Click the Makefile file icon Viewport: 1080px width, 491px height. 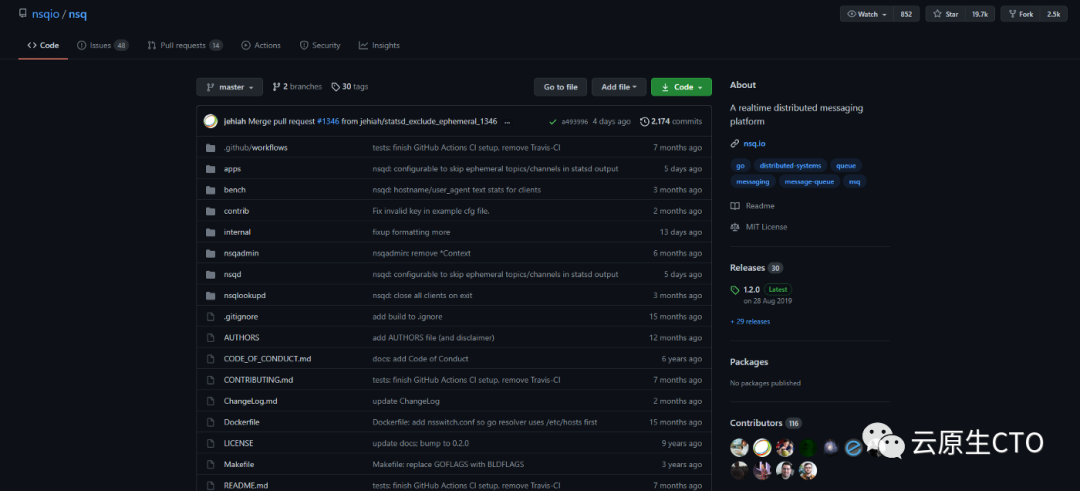(x=211, y=464)
